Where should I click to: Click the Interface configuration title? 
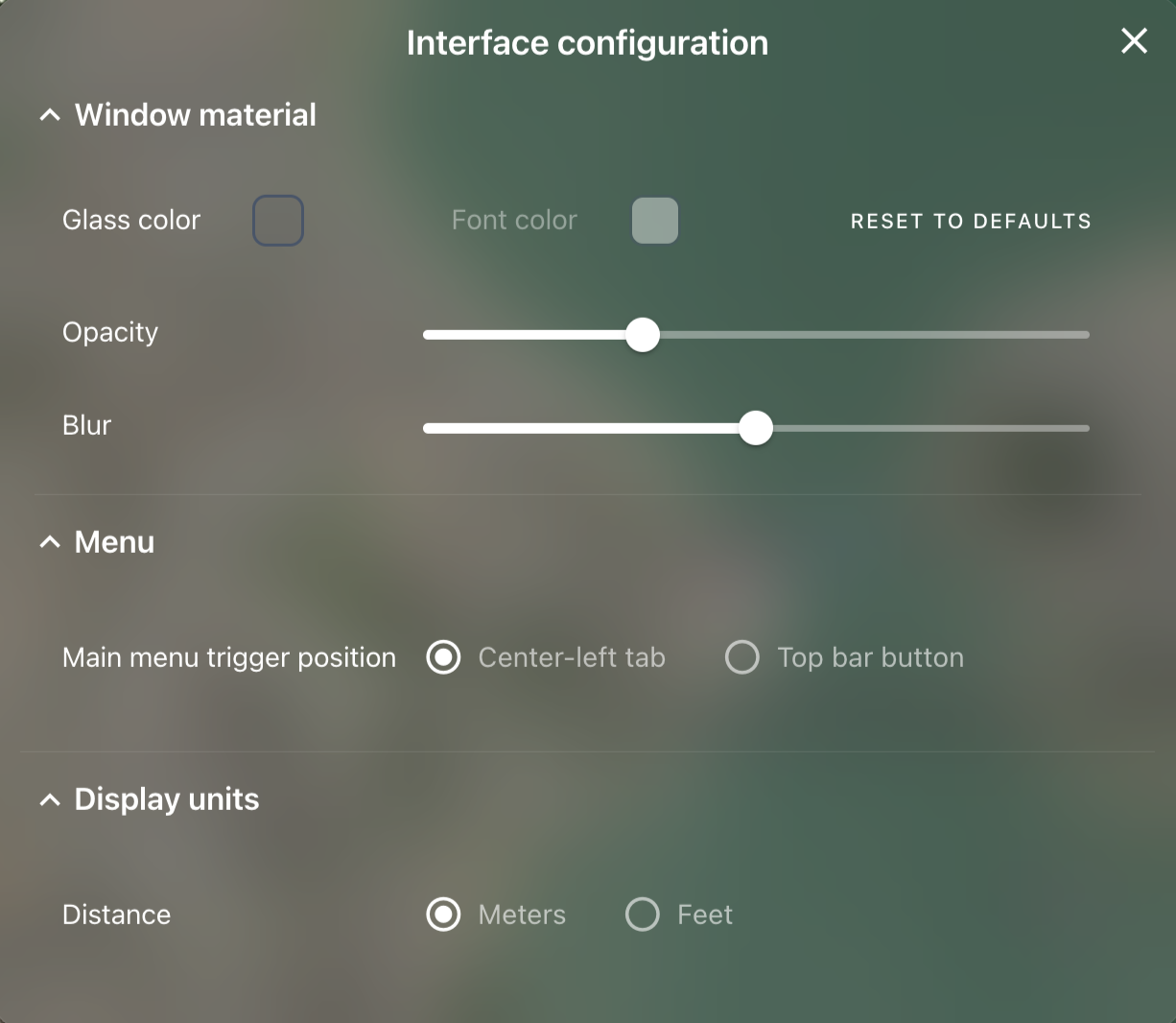(587, 42)
